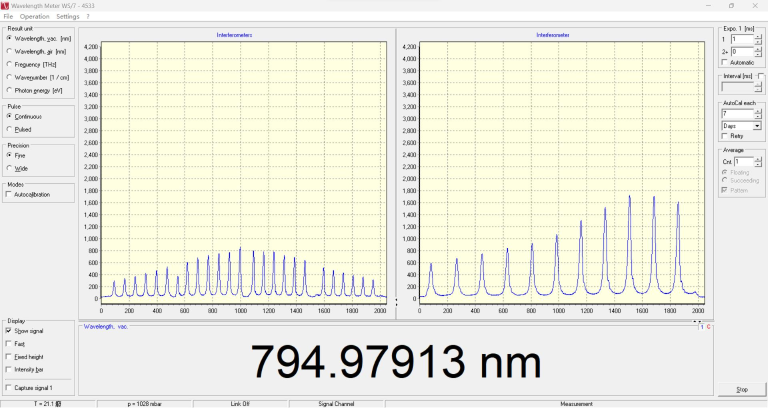This screenshot has height=408, width=768.
Task: Click the 'Wavelength, vac.' result label
Action: pyautogui.click(x=106, y=326)
